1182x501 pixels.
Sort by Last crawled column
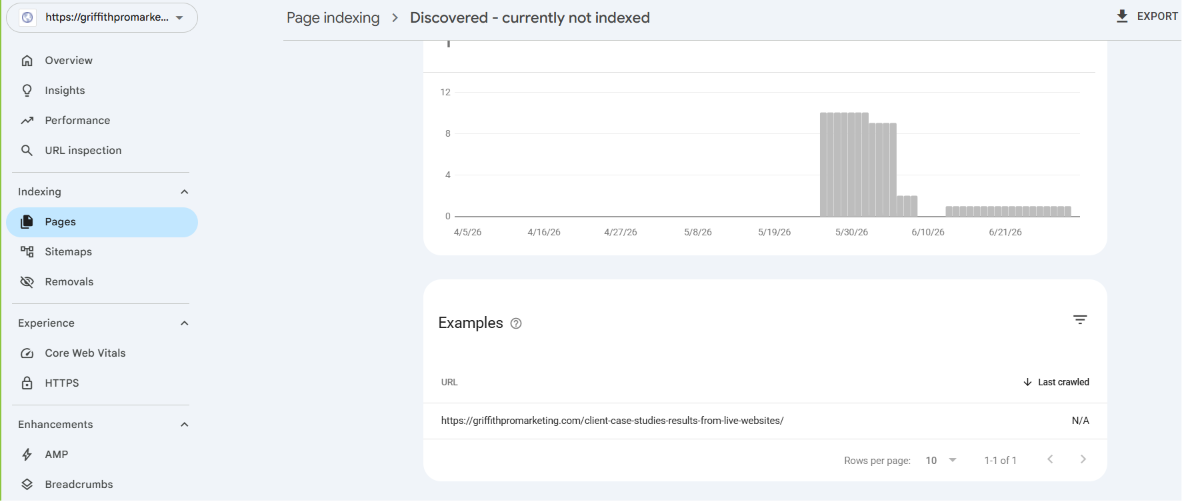(1056, 383)
